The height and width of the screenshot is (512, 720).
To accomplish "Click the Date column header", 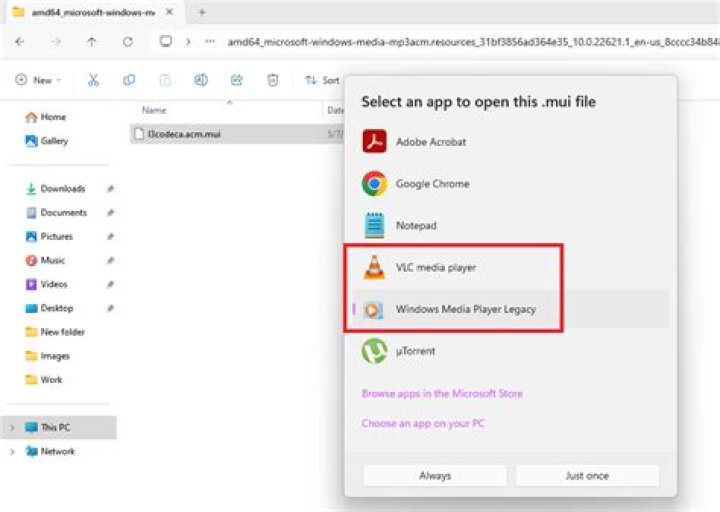I will 335,110.
